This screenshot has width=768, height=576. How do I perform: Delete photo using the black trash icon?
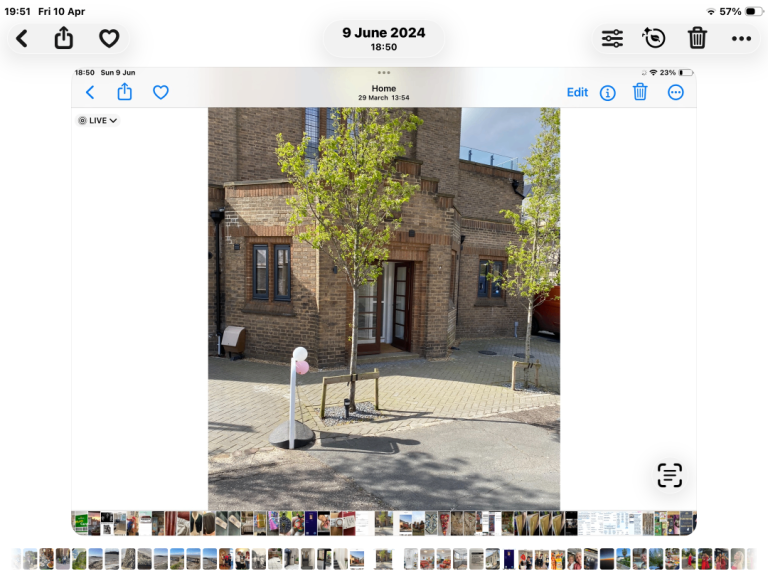pos(697,38)
